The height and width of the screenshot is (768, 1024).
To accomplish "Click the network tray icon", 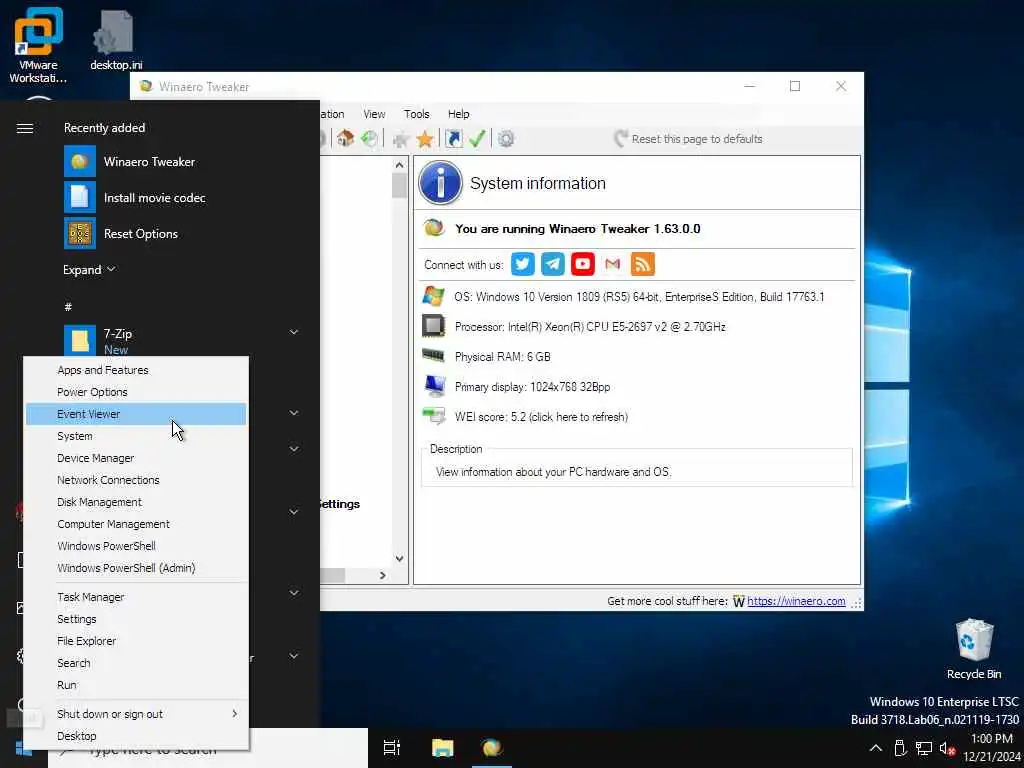I will (x=923, y=748).
